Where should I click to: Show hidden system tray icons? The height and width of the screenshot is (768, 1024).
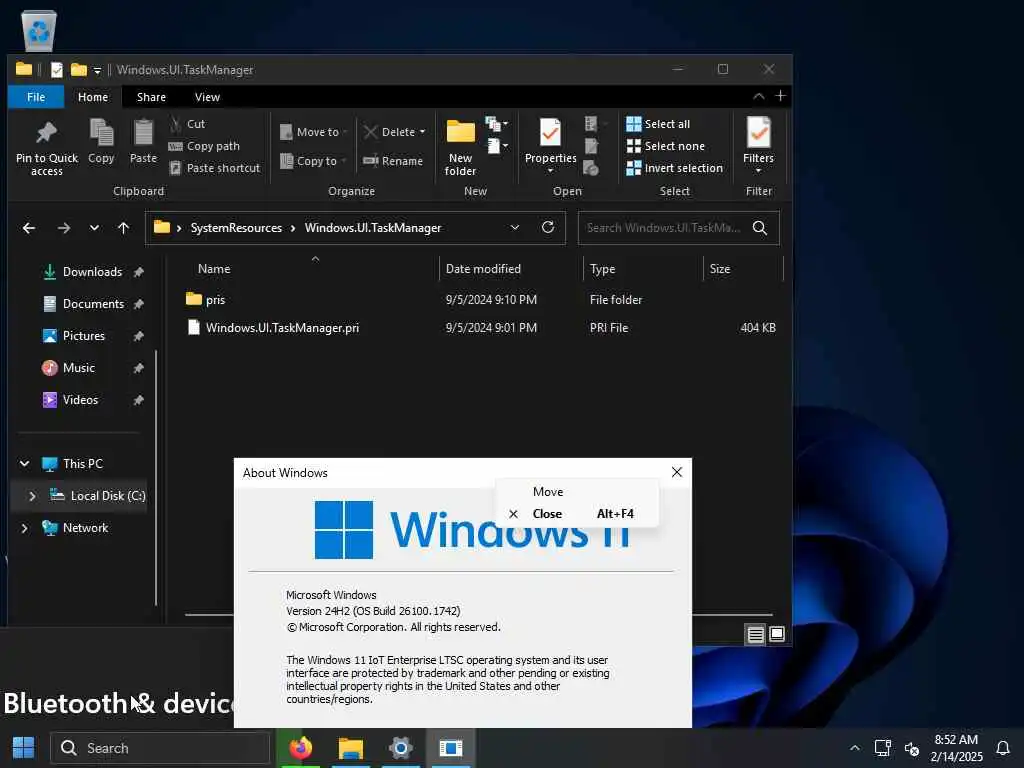pos(854,748)
